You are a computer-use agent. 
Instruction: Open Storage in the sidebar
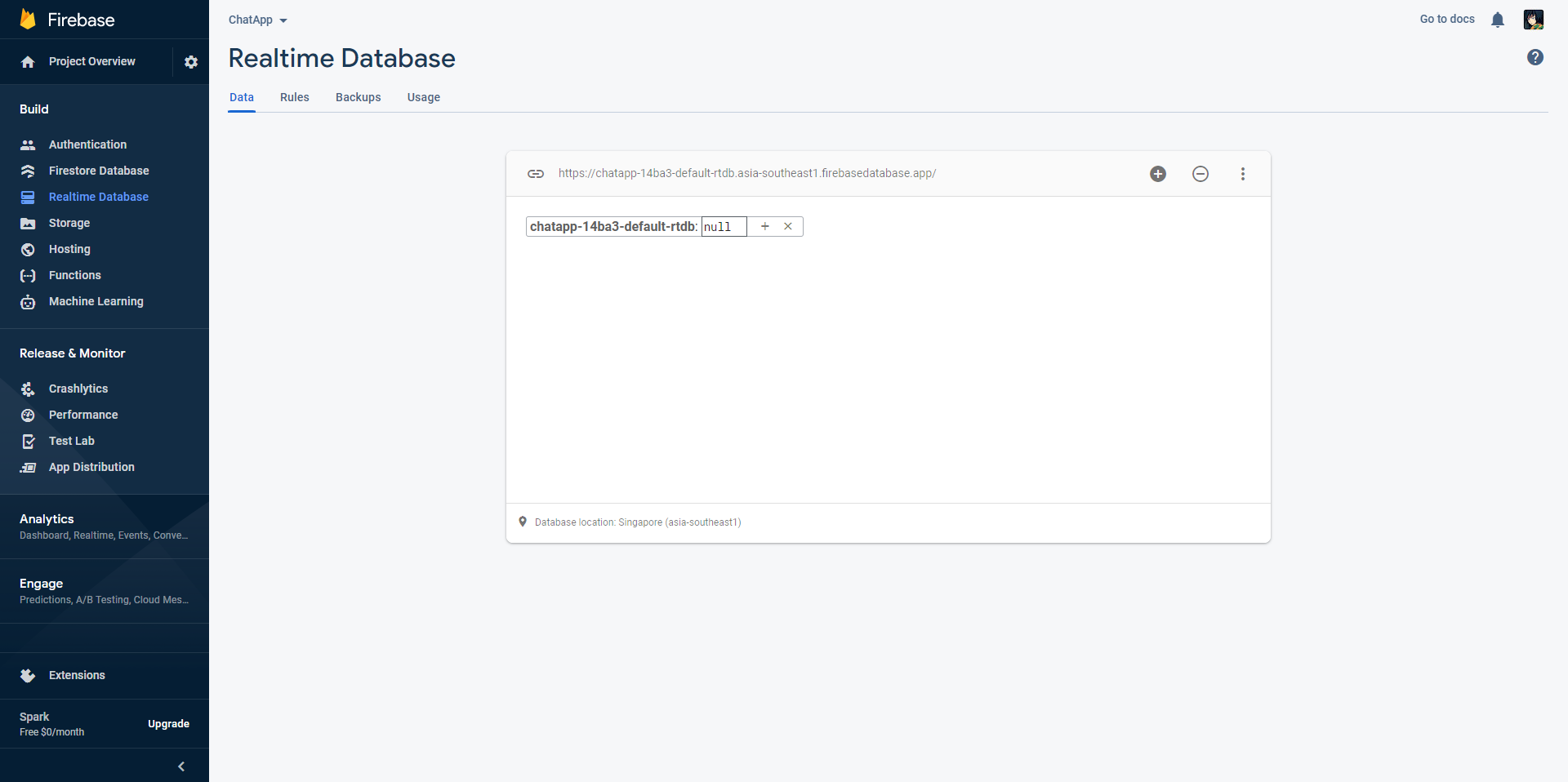point(69,223)
